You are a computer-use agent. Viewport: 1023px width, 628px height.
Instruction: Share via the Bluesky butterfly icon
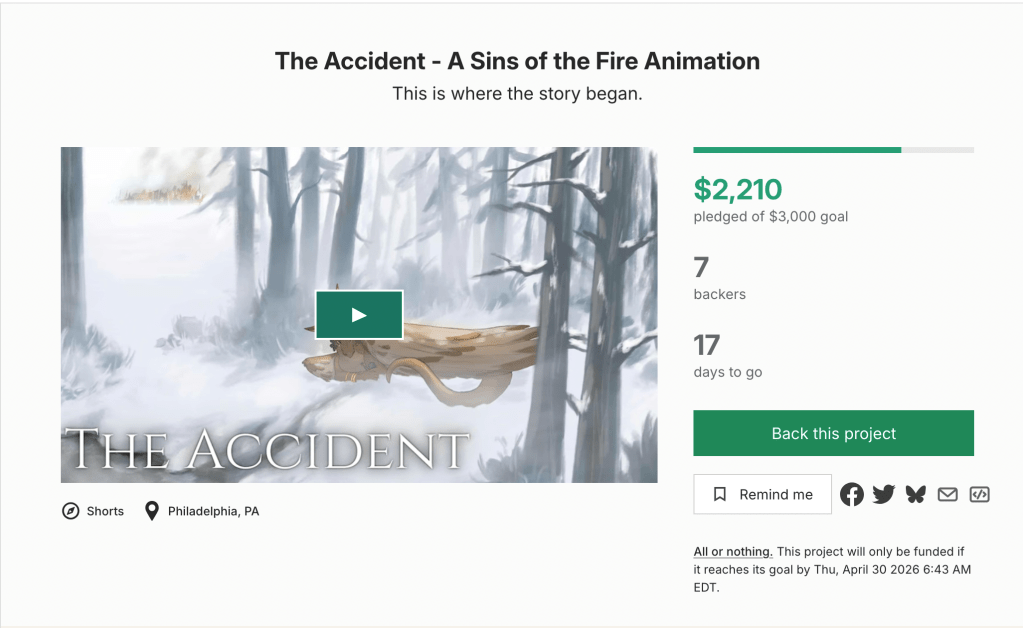click(915, 494)
